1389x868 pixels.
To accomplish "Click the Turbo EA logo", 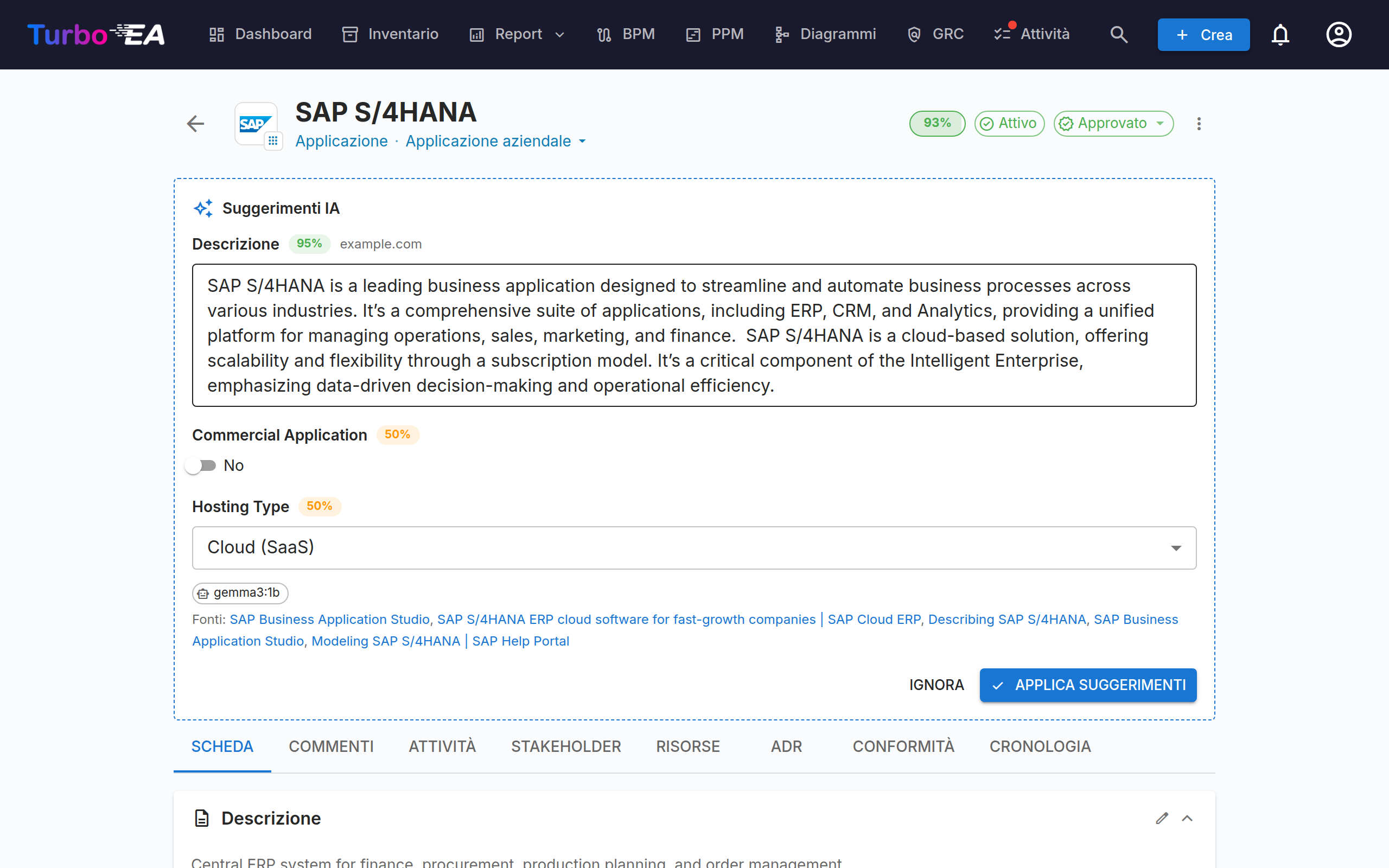I will coord(96,34).
